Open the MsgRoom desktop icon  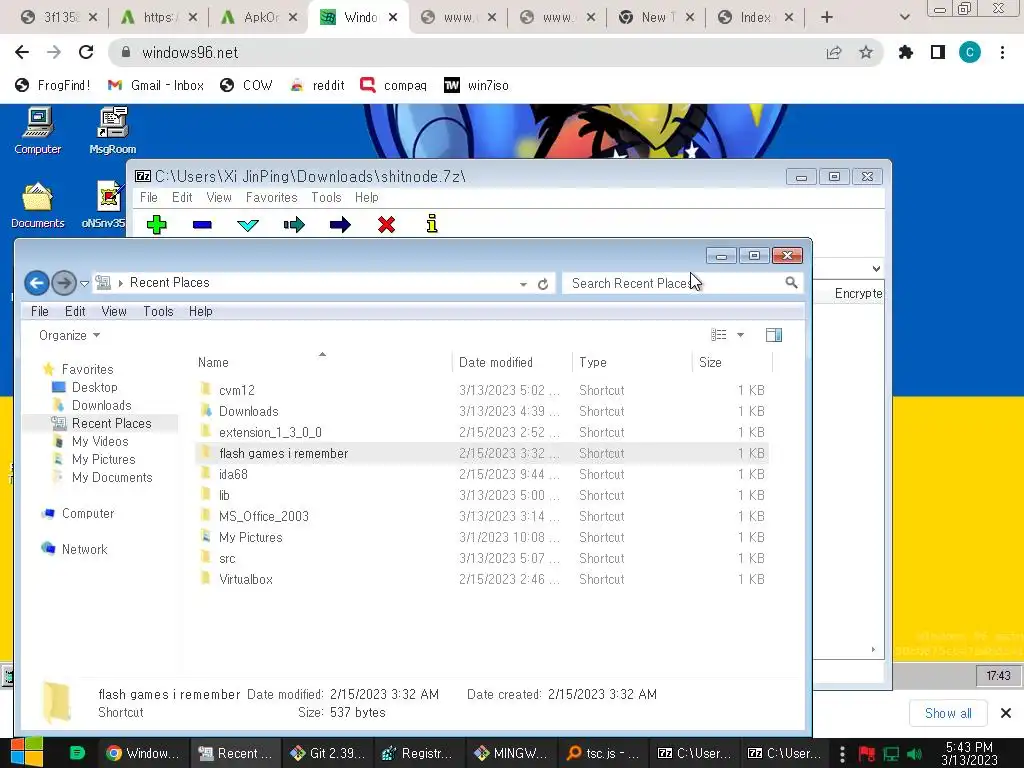pos(112,131)
